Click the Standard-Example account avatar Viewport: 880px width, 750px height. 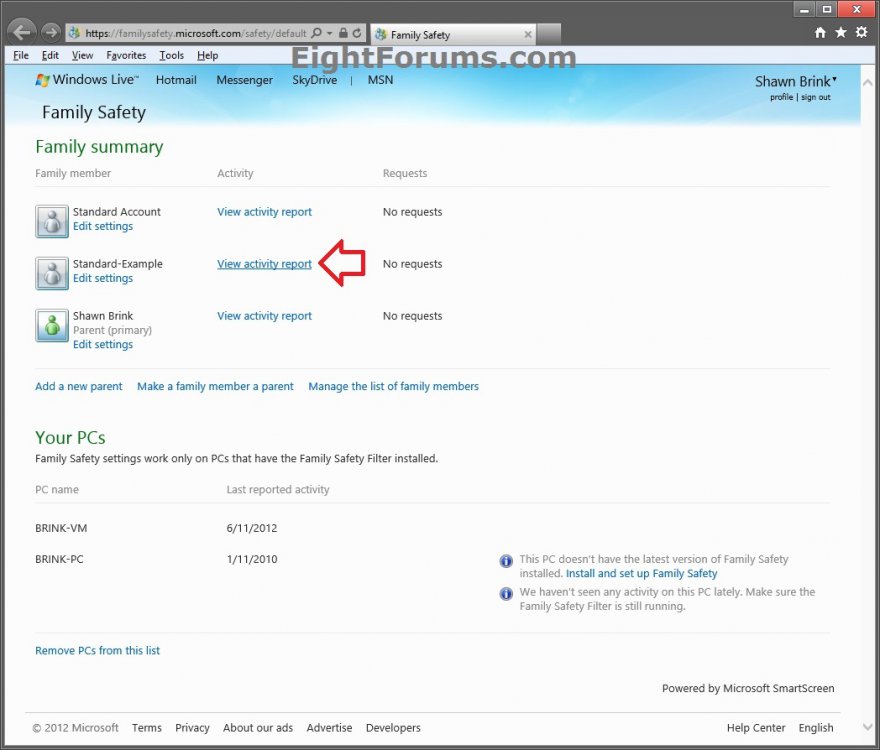tap(52, 273)
